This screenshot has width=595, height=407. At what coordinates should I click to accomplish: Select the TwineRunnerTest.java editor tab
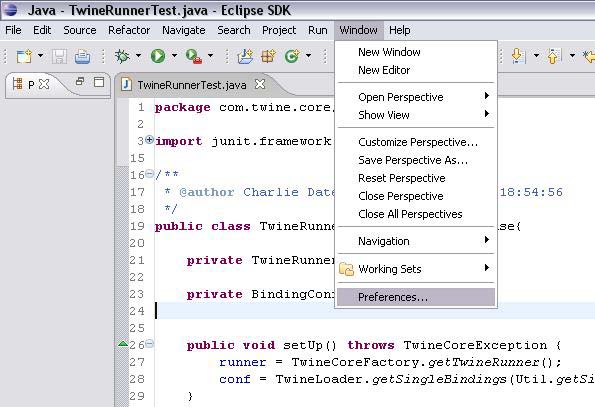192,85
